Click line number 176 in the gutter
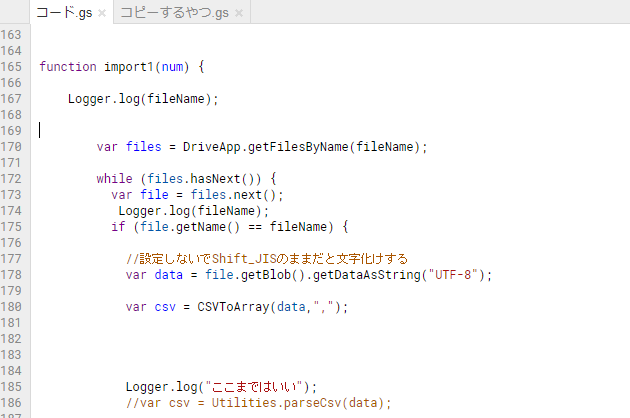The width and height of the screenshot is (630, 418). pyautogui.click(x=12, y=243)
